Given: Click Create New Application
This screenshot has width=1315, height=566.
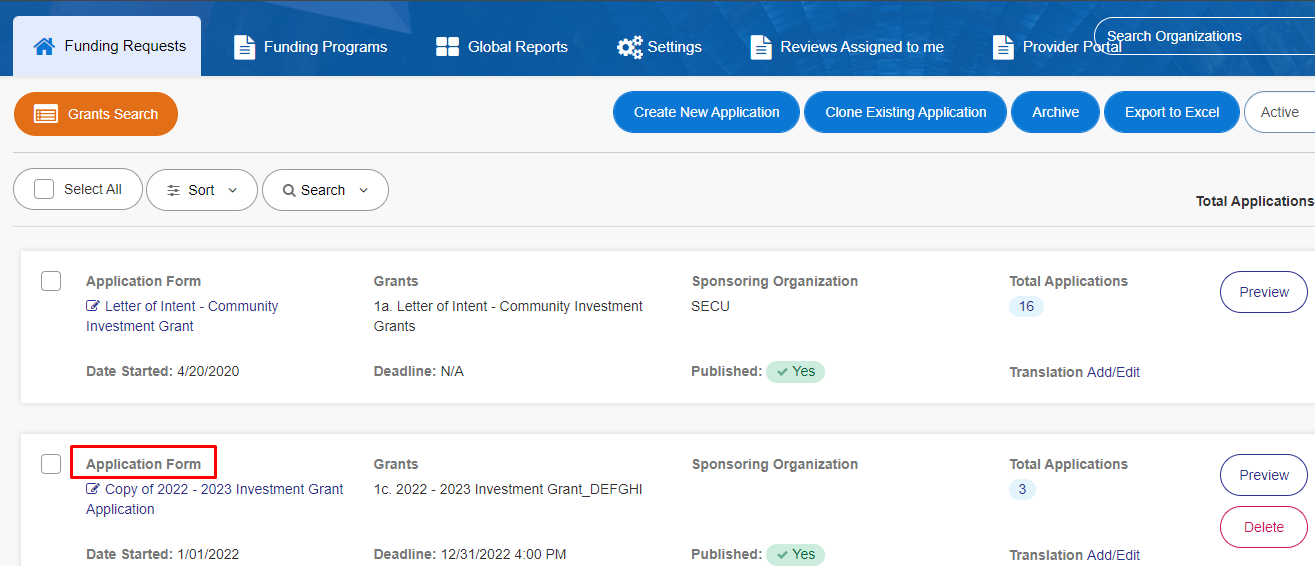Looking at the screenshot, I should coord(706,112).
